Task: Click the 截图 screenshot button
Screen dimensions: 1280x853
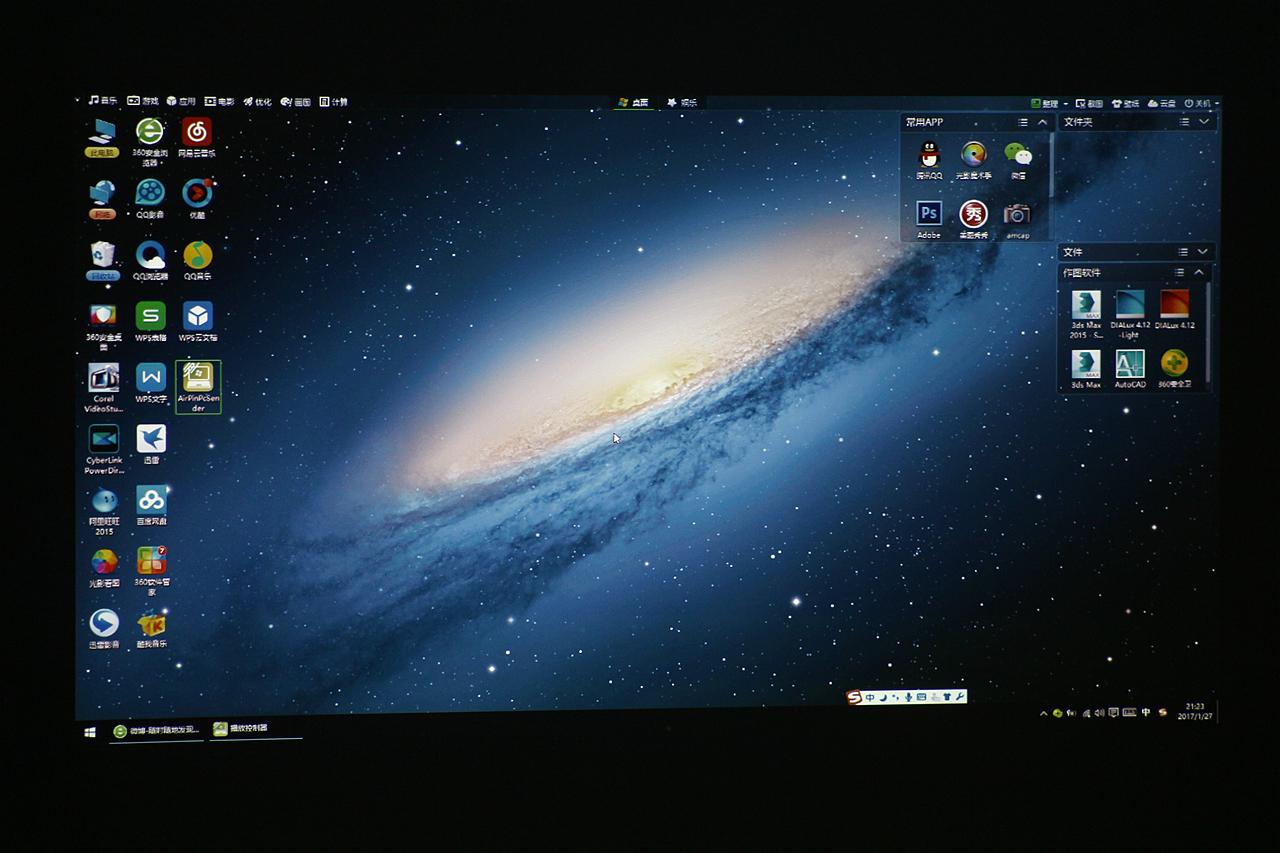Action: tap(1089, 103)
